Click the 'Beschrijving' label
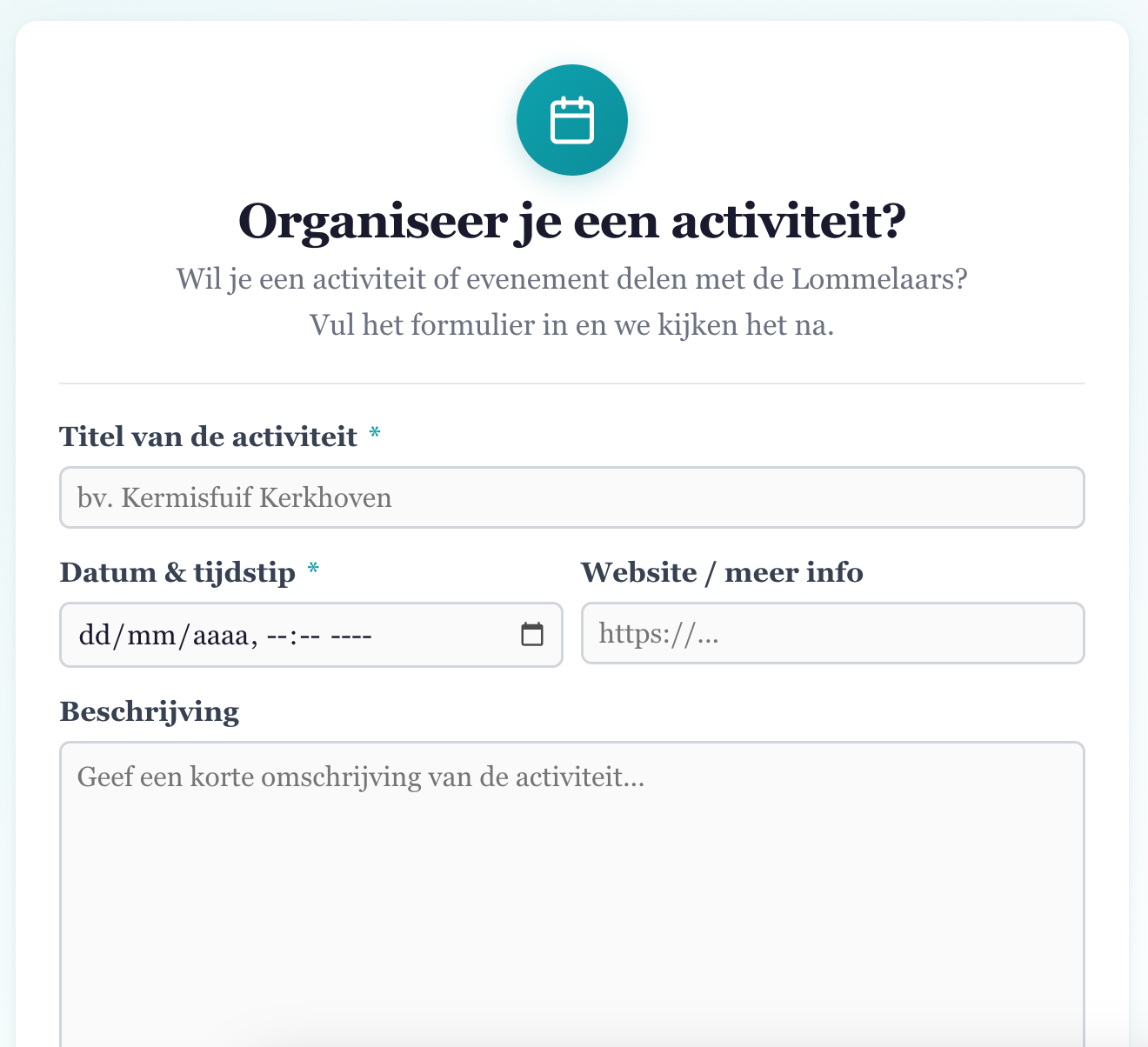The height and width of the screenshot is (1047, 1148). 149,712
